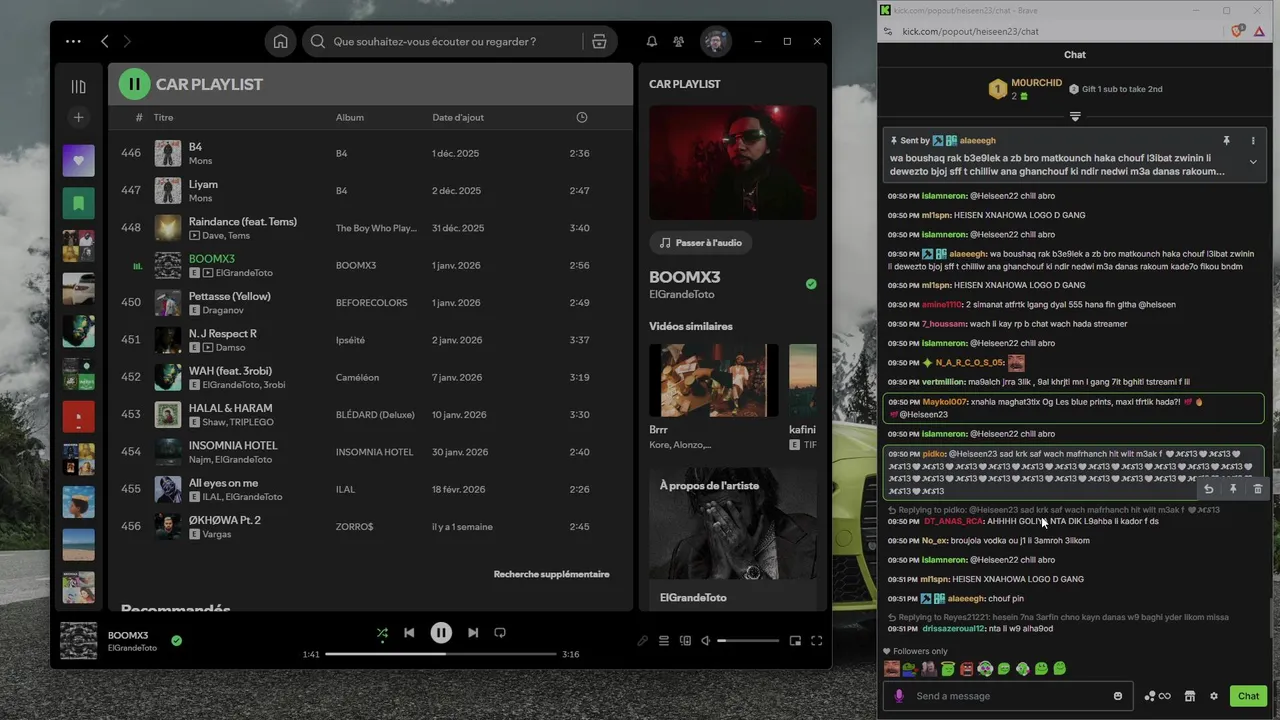Seek within the song progress bar
This screenshot has width=1280, height=720.
[x=441, y=654]
